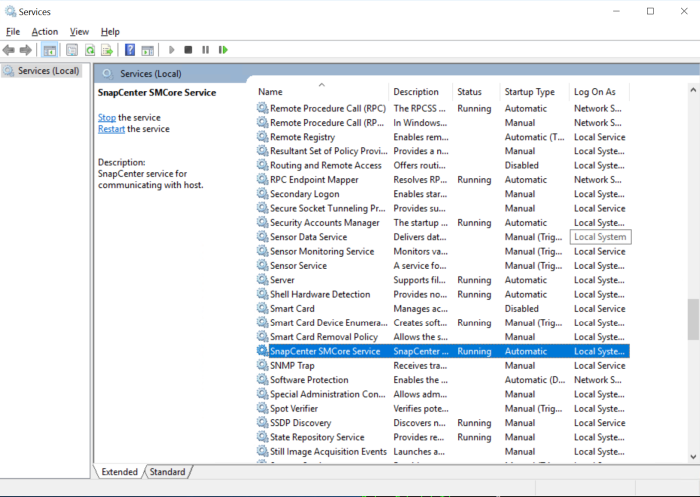Click the Properties toolbar icon
Screen dimensions: 700x497
coord(71,49)
